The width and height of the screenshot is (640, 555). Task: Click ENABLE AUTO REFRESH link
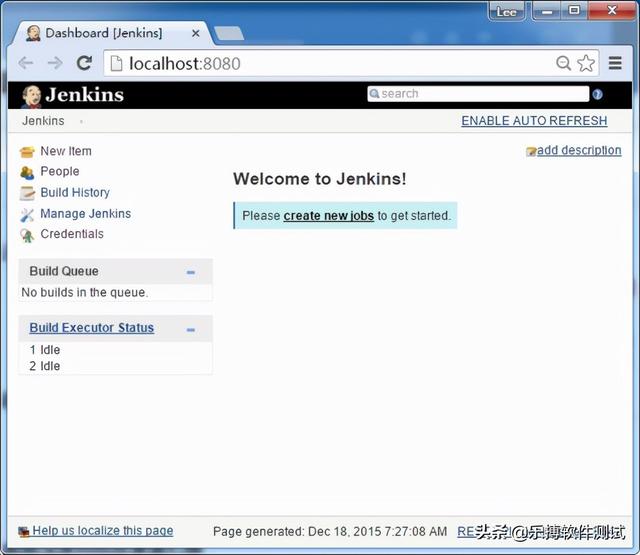pos(534,121)
